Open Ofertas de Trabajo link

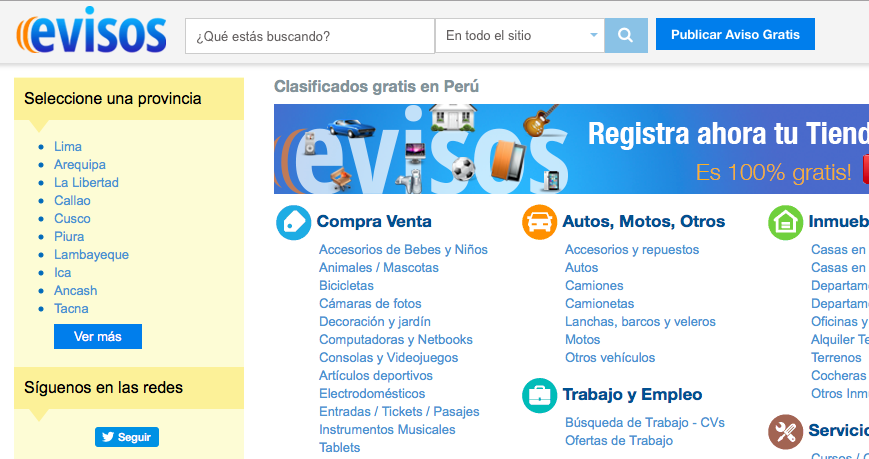pos(618,441)
